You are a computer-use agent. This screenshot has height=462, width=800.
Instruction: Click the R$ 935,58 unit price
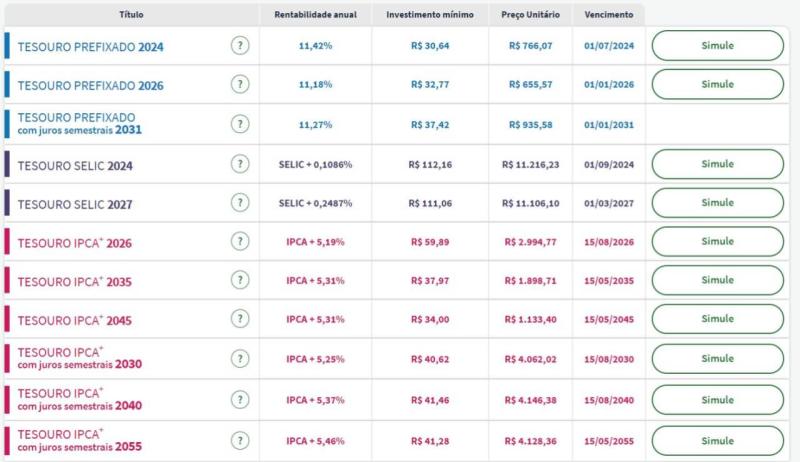531,124
